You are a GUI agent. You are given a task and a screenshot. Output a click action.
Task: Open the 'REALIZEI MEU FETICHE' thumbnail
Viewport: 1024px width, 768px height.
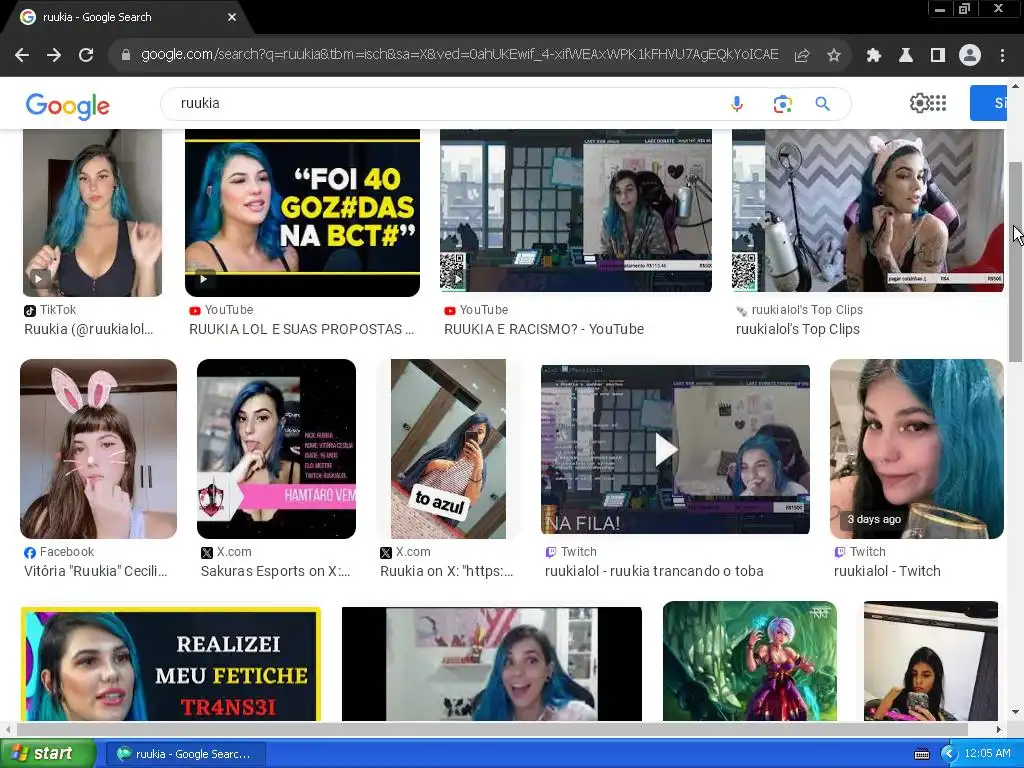point(170,664)
